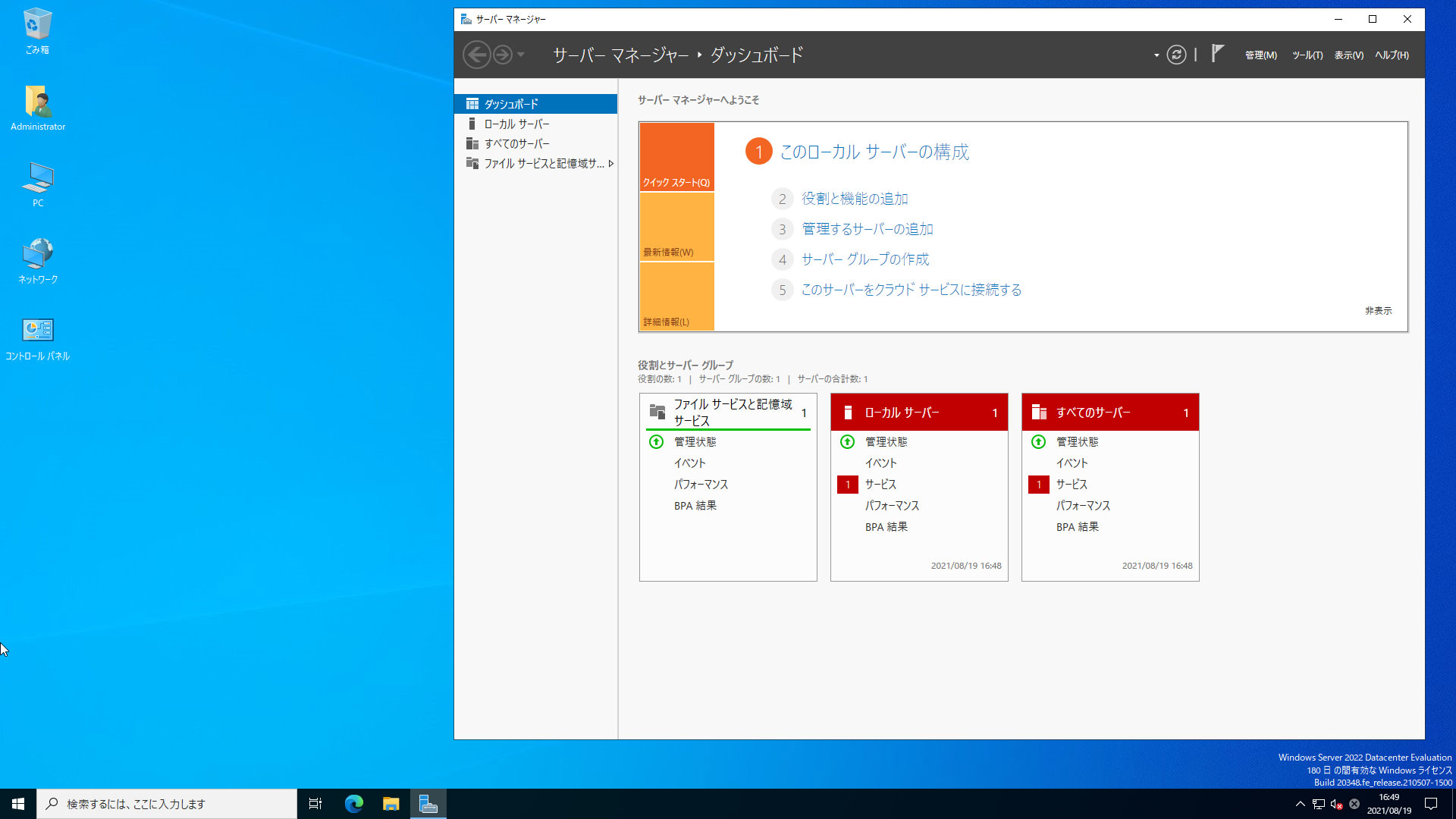Click BPA 結果 in ファイル サービス tile
The image size is (1456, 819).
tap(695, 506)
